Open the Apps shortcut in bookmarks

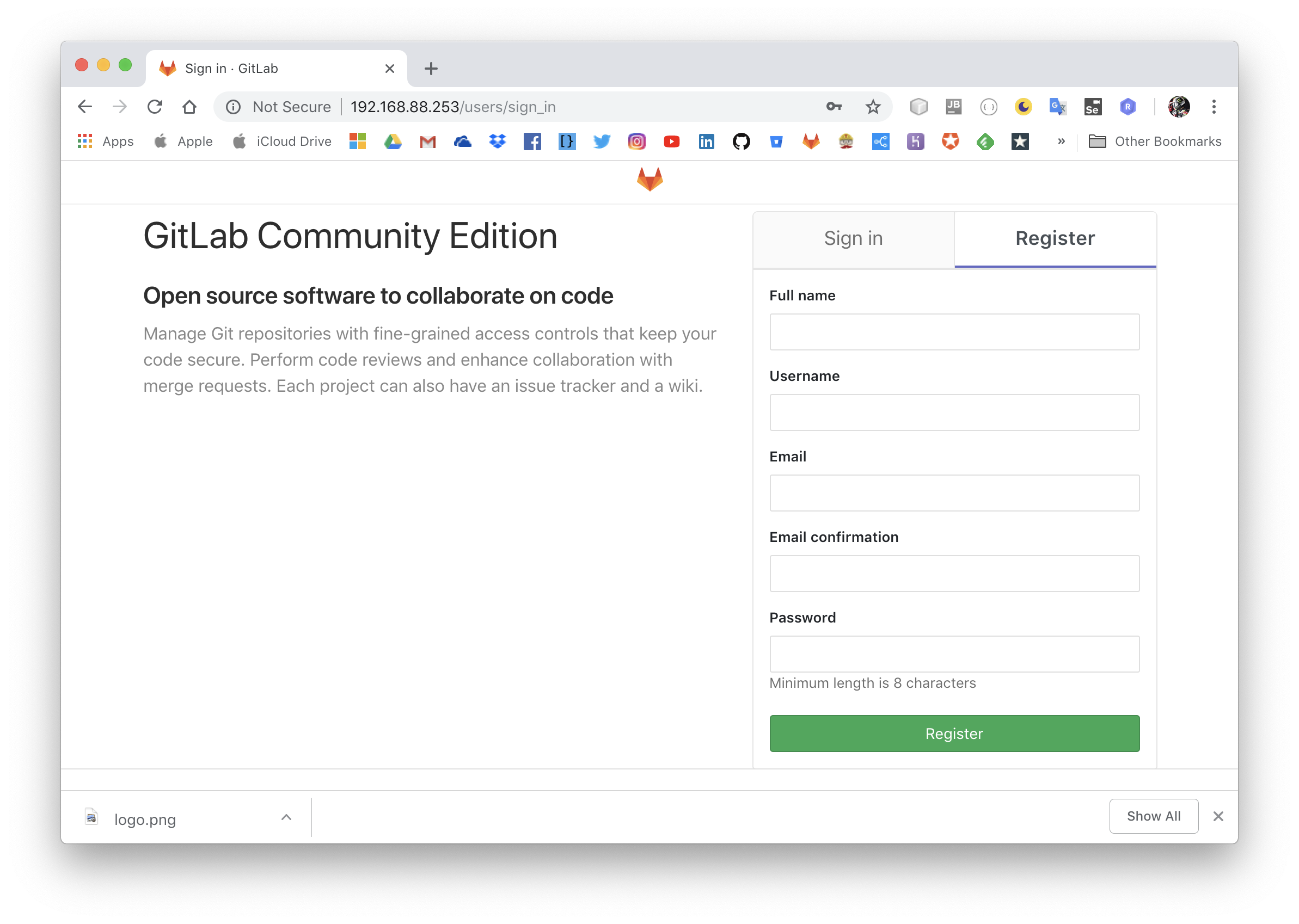coord(105,141)
